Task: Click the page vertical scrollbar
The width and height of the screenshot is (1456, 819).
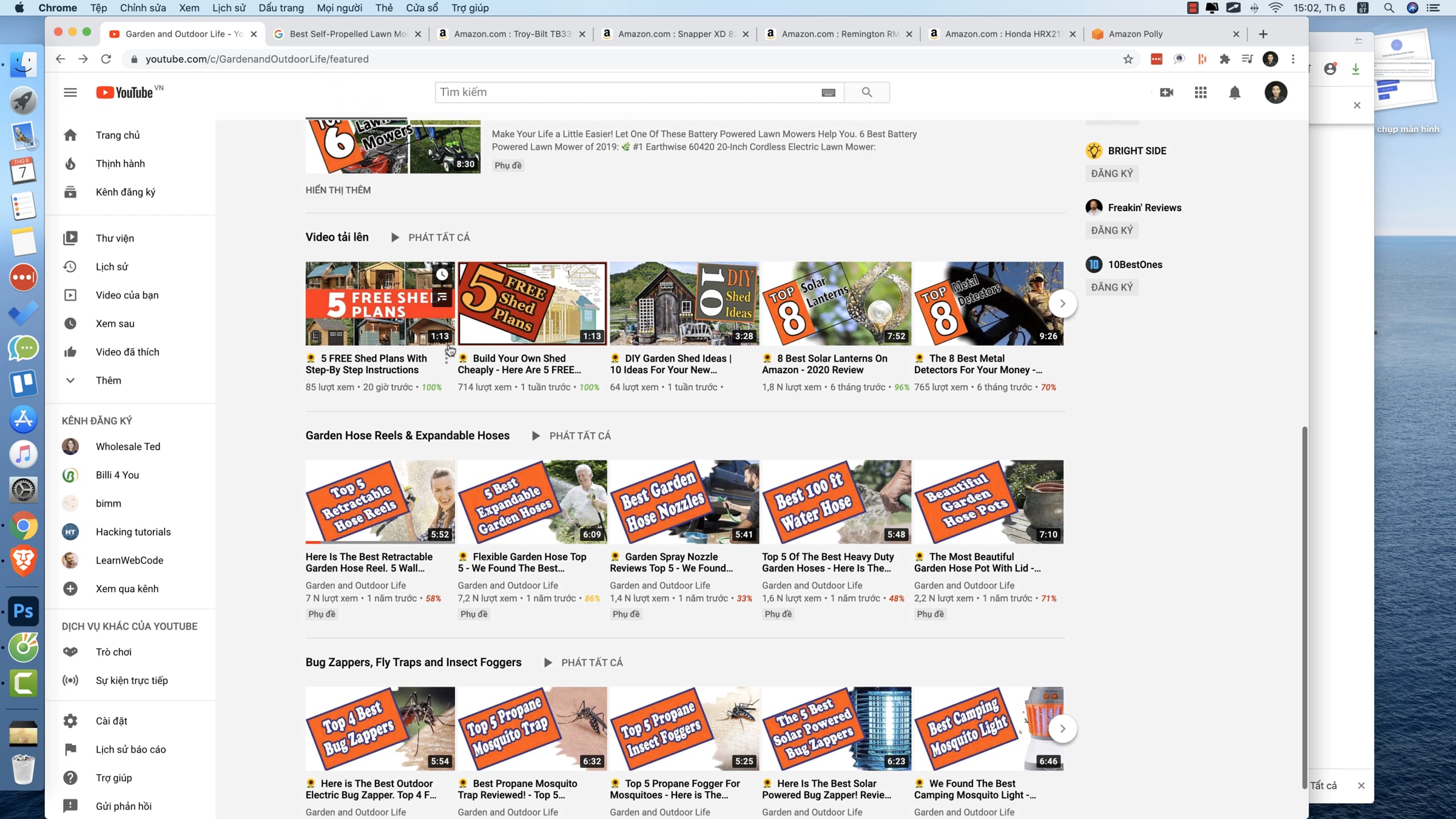Action: coord(1304,607)
